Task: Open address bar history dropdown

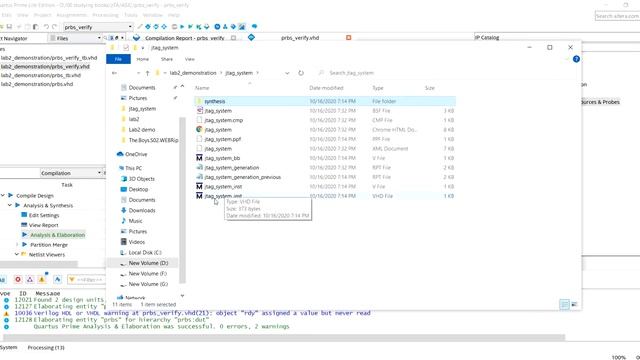Action: point(287,73)
